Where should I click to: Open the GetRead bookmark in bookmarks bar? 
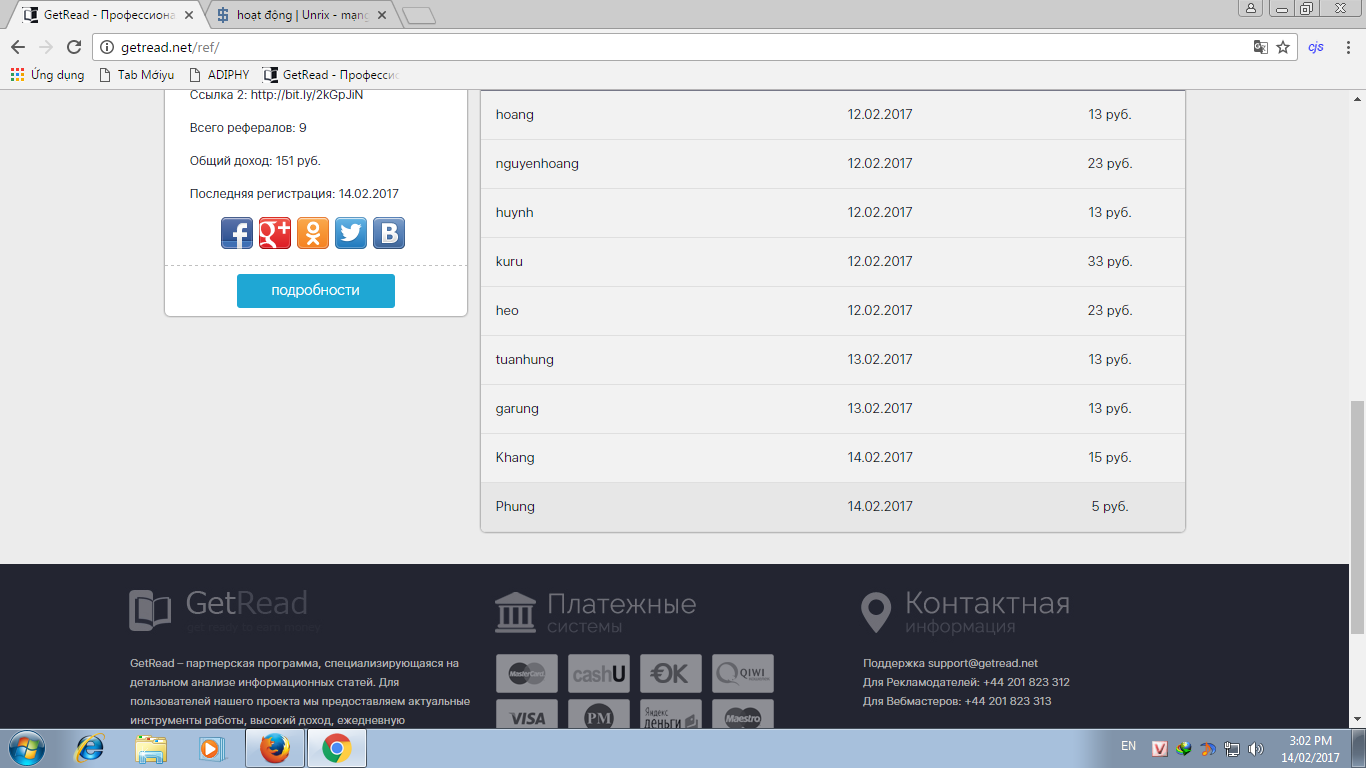[x=331, y=75]
